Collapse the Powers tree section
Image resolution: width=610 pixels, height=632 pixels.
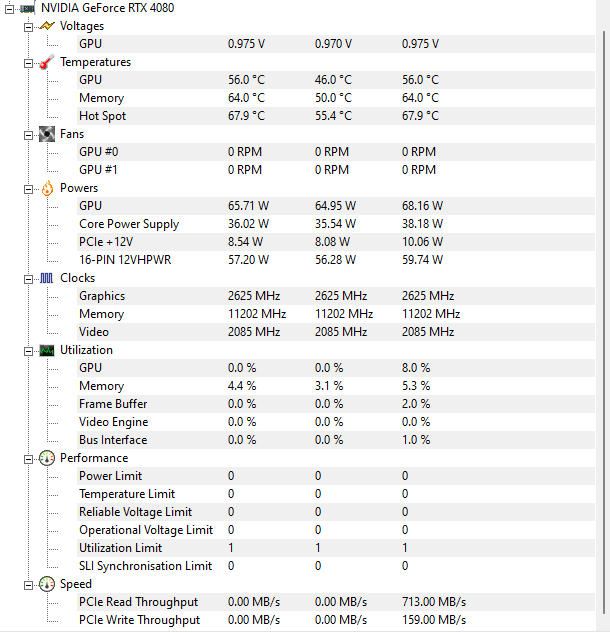coord(29,188)
